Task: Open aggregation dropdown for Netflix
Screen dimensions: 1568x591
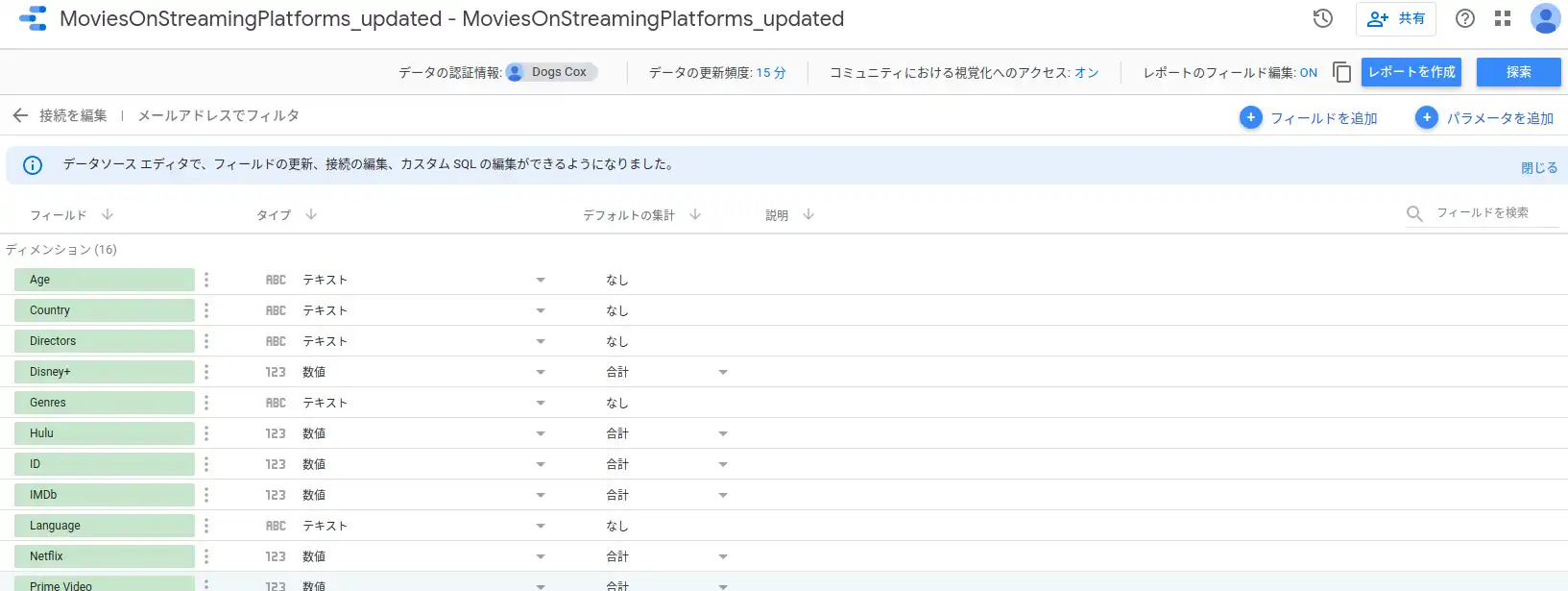Action: [x=723, y=556]
